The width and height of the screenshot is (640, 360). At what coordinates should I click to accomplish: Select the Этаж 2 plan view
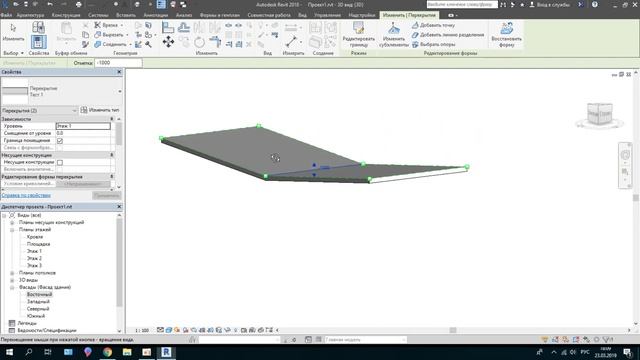pos(34,258)
